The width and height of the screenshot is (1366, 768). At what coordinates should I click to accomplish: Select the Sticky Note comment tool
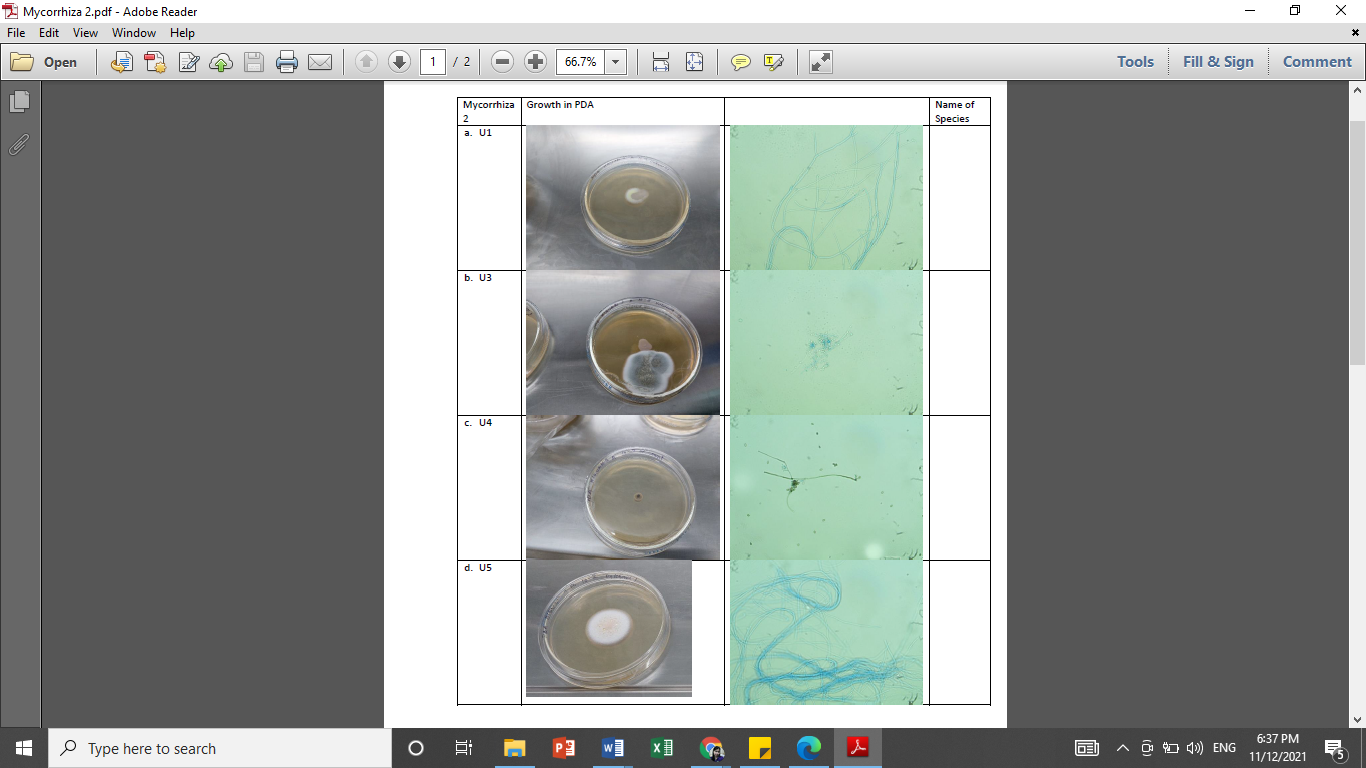(740, 61)
